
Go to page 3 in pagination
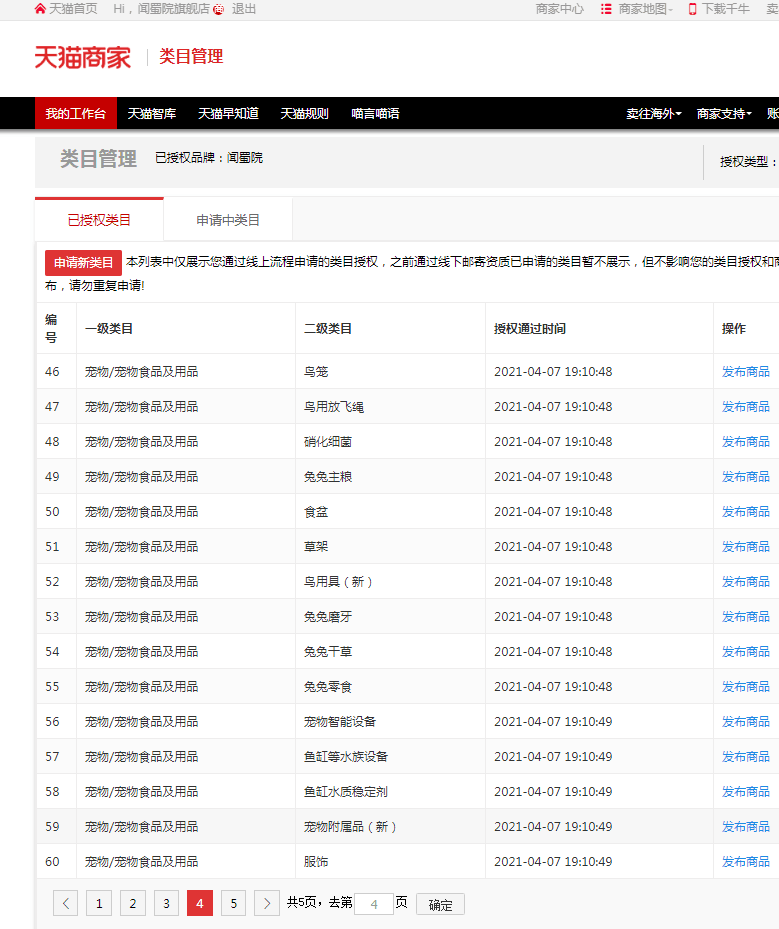pyautogui.click(x=166, y=904)
